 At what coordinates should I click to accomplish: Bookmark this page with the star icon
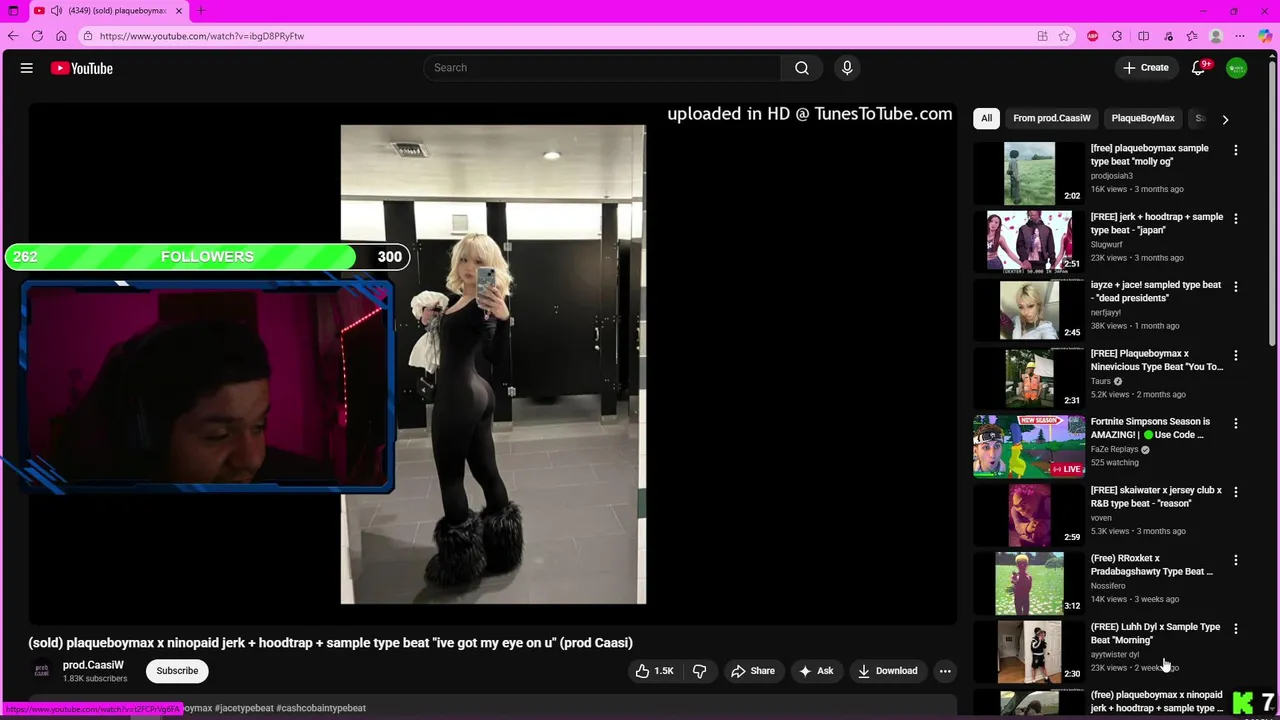1064,36
